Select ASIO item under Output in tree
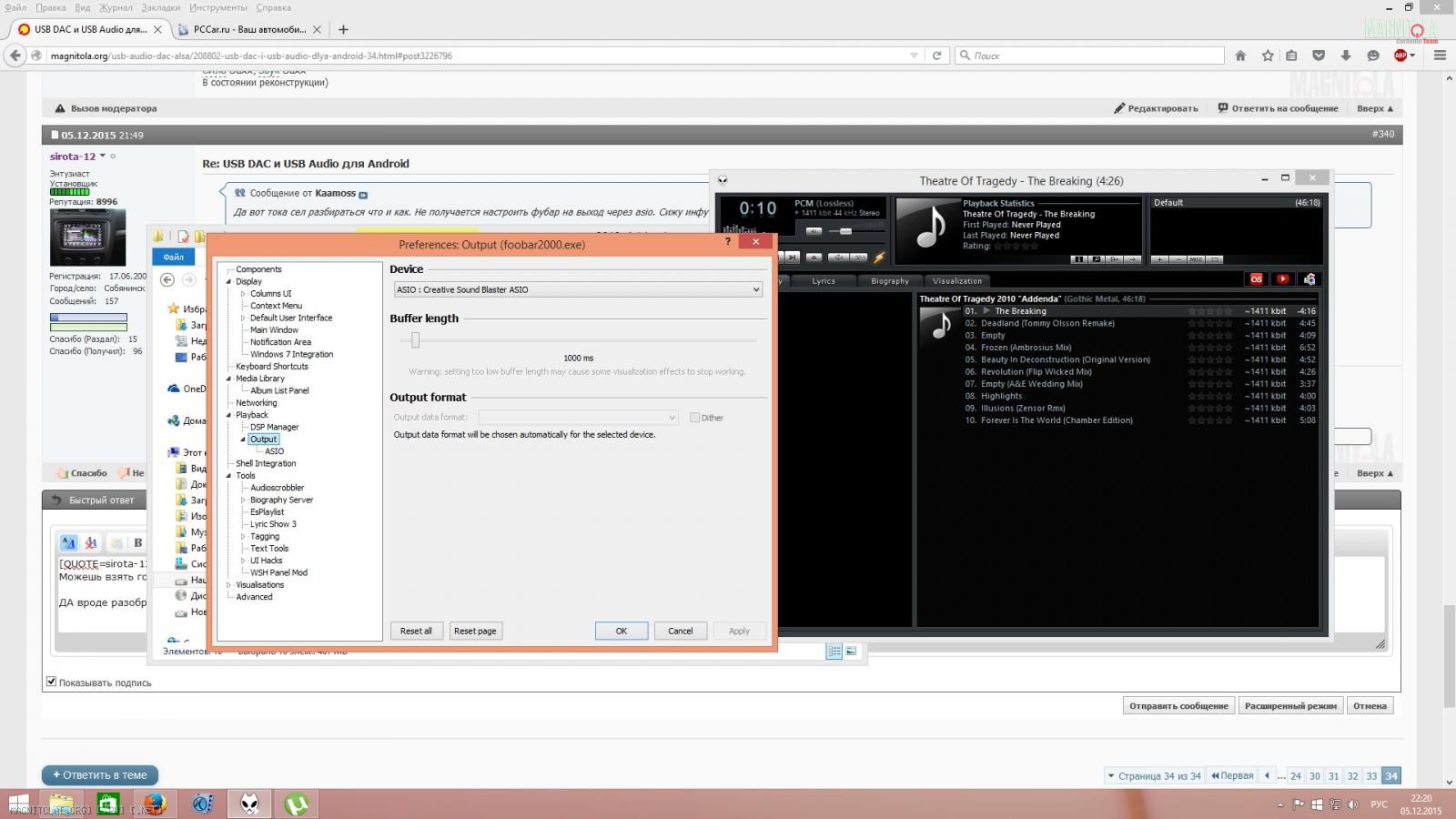 pyautogui.click(x=274, y=451)
